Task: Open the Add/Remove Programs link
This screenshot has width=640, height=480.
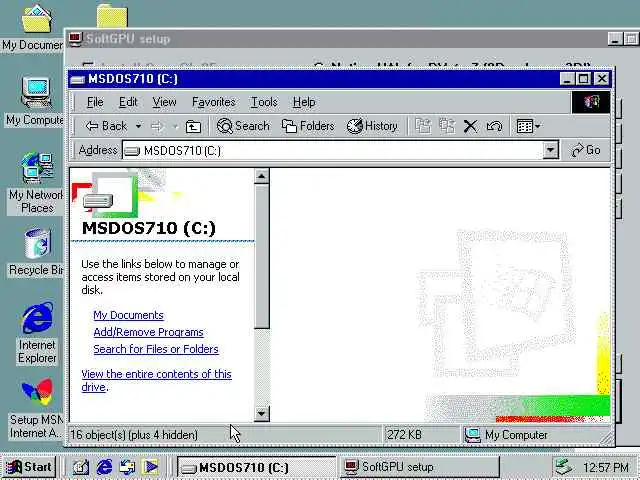Action: pos(148,332)
